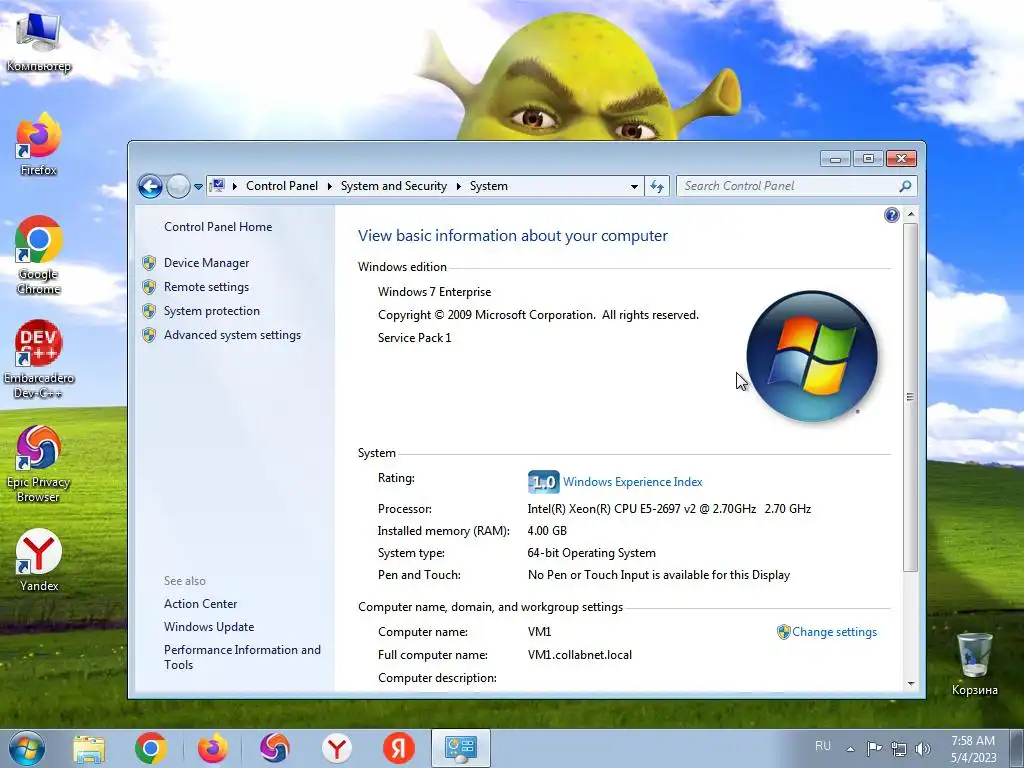Click the Refresh button beside address bar

(657, 186)
